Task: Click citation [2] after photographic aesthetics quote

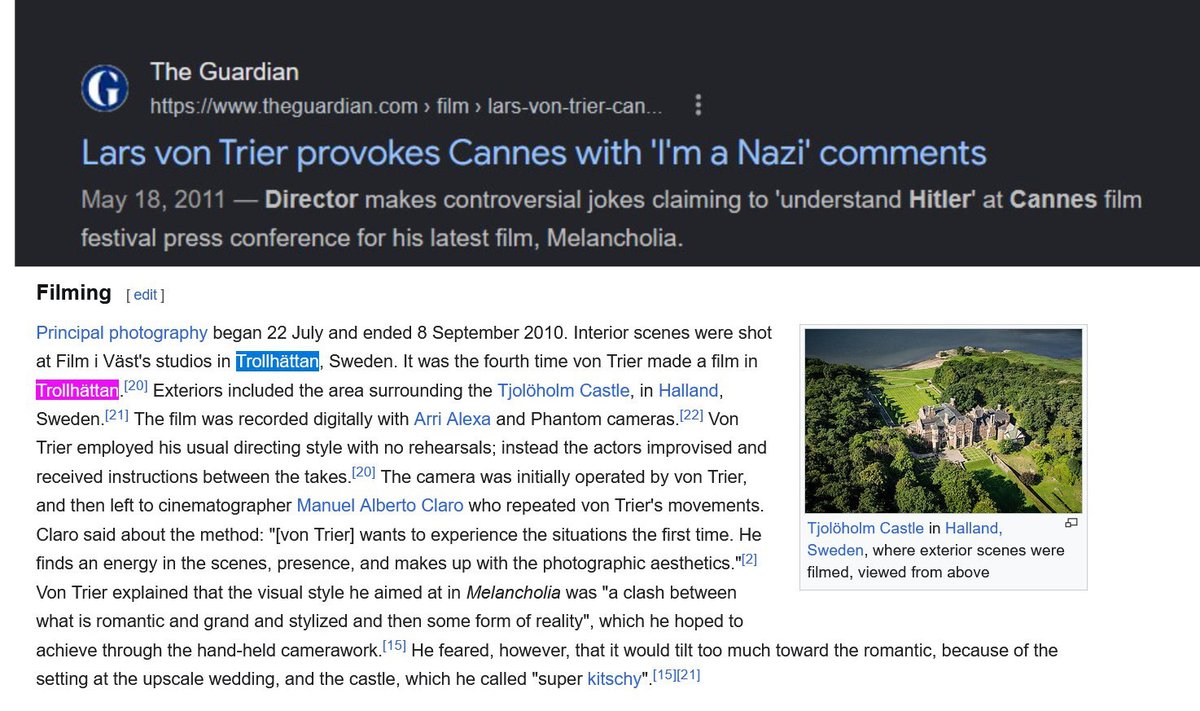Action: [749, 558]
